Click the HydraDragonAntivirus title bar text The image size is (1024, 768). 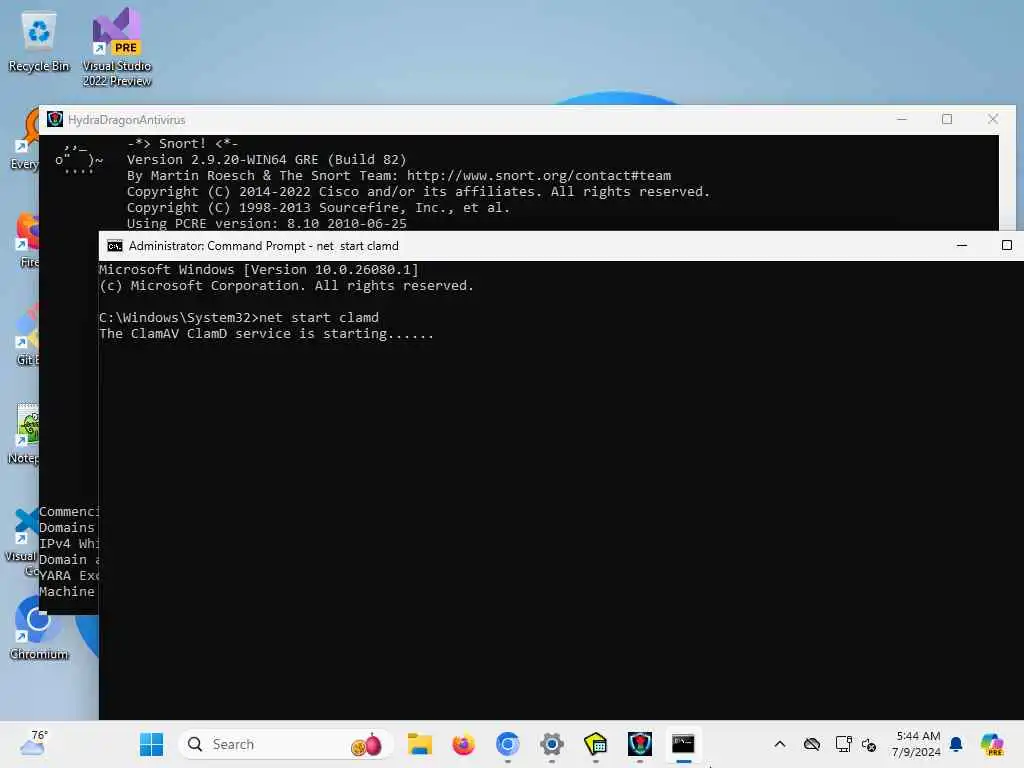point(127,120)
